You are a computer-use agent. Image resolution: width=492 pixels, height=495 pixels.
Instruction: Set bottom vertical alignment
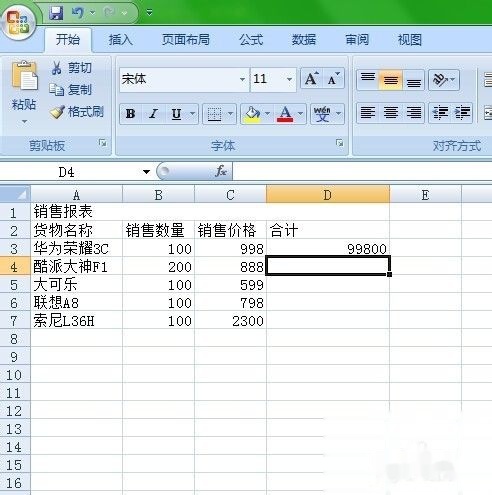pos(413,80)
